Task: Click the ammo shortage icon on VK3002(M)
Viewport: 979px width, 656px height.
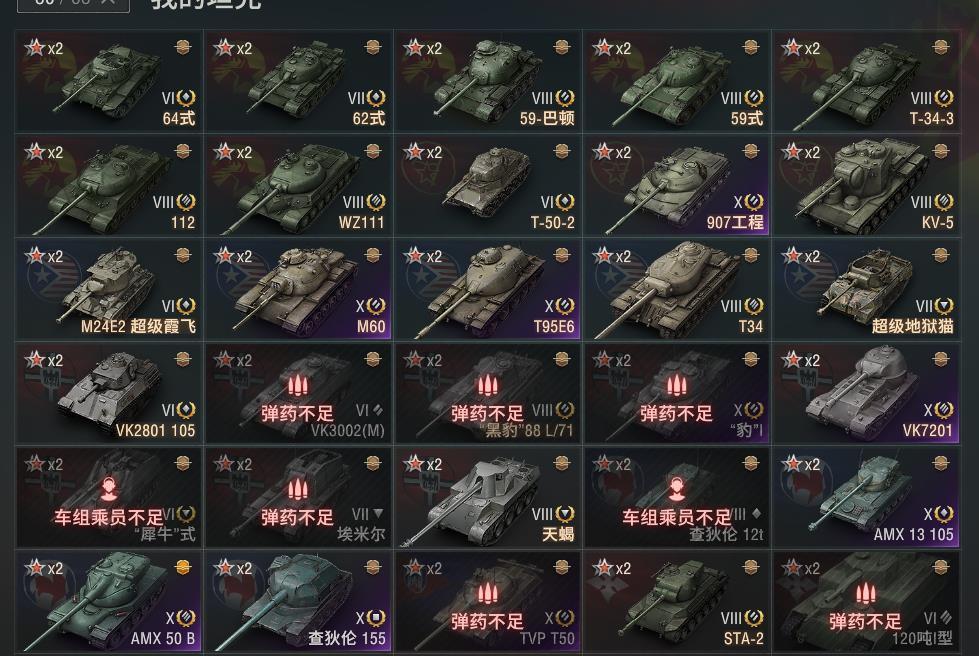Action: [x=298, y=386]
